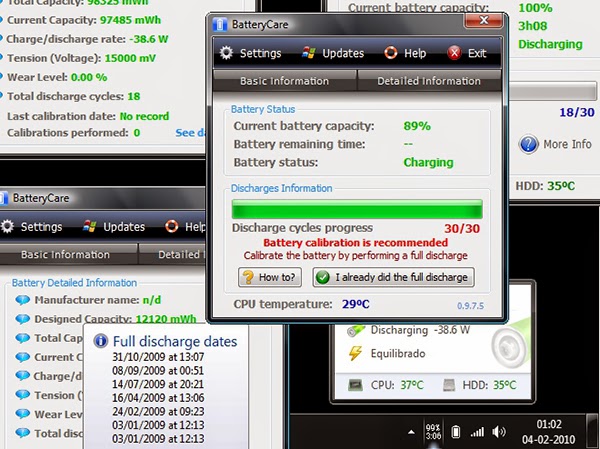Image resolution: width=600 pixels, height=449 pixels.
Task: Click date '31/10/2009 at 13:07'
Action: coord(158,357)
